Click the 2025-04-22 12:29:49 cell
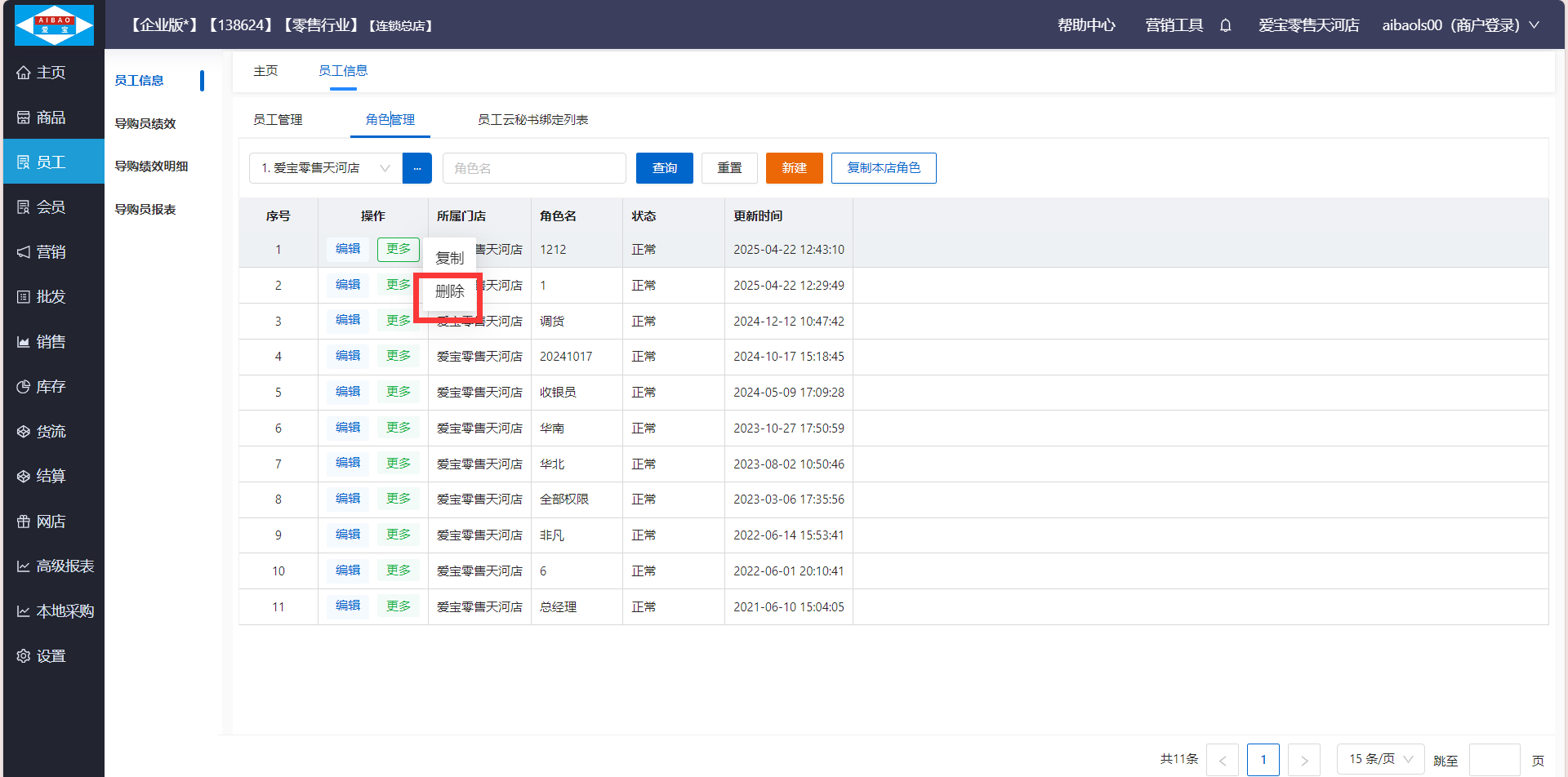Image resolution: width=1568 pixels, height=777 pixels. 789,286
